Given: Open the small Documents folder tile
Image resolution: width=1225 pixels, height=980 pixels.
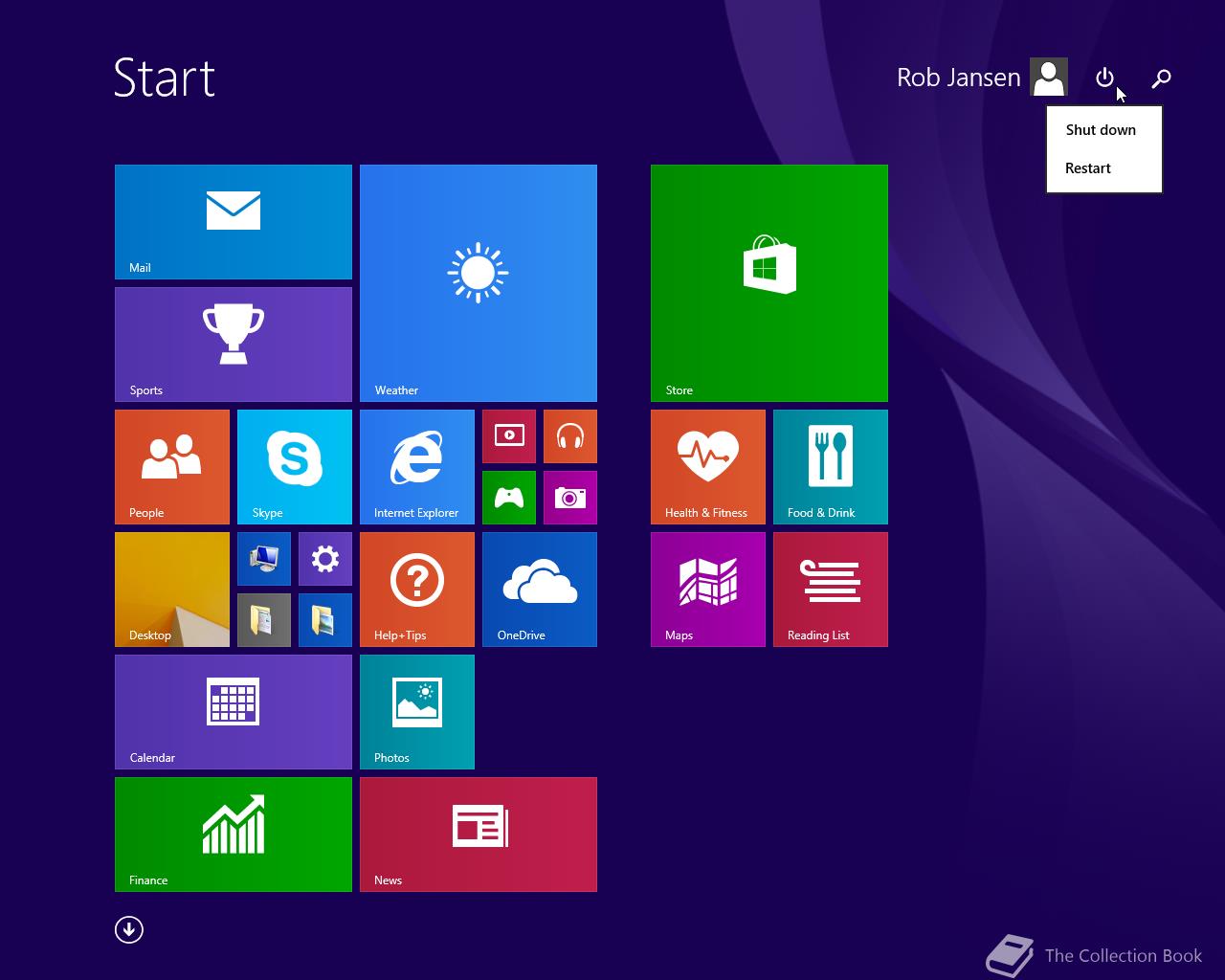Looking at the screenshot, I should [x=264, y=620].
